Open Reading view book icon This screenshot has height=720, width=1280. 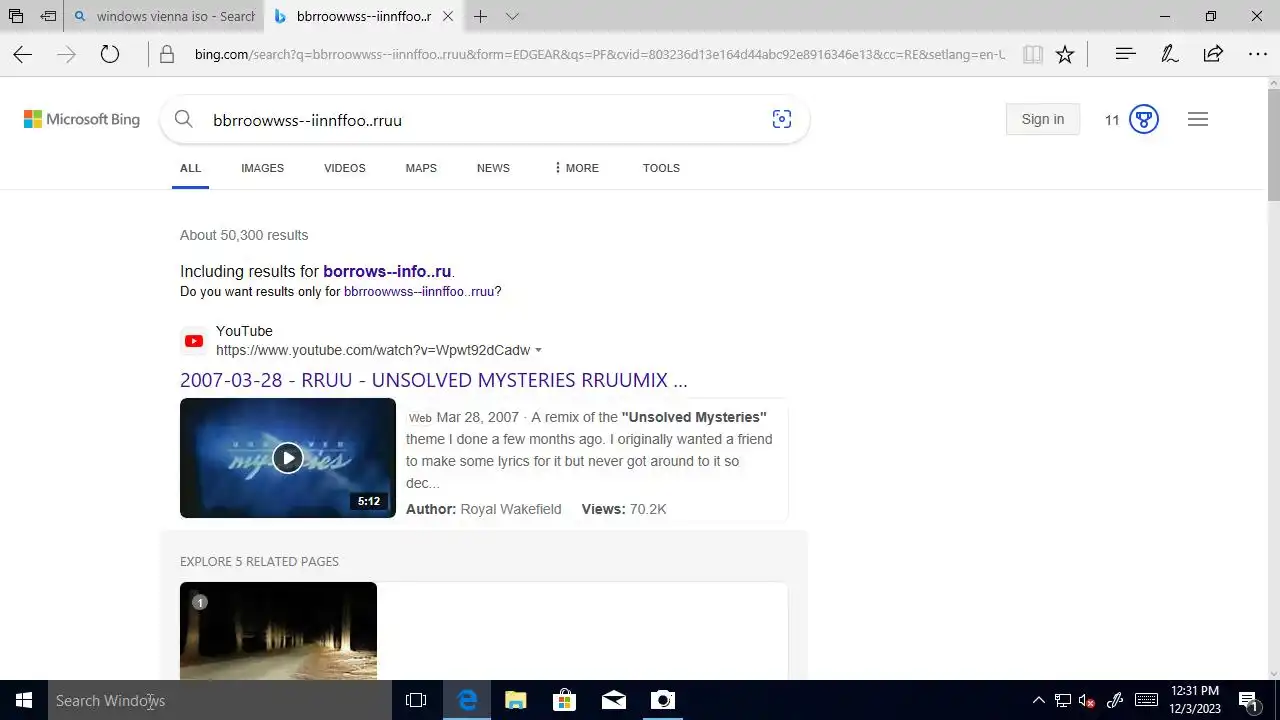1033,55
